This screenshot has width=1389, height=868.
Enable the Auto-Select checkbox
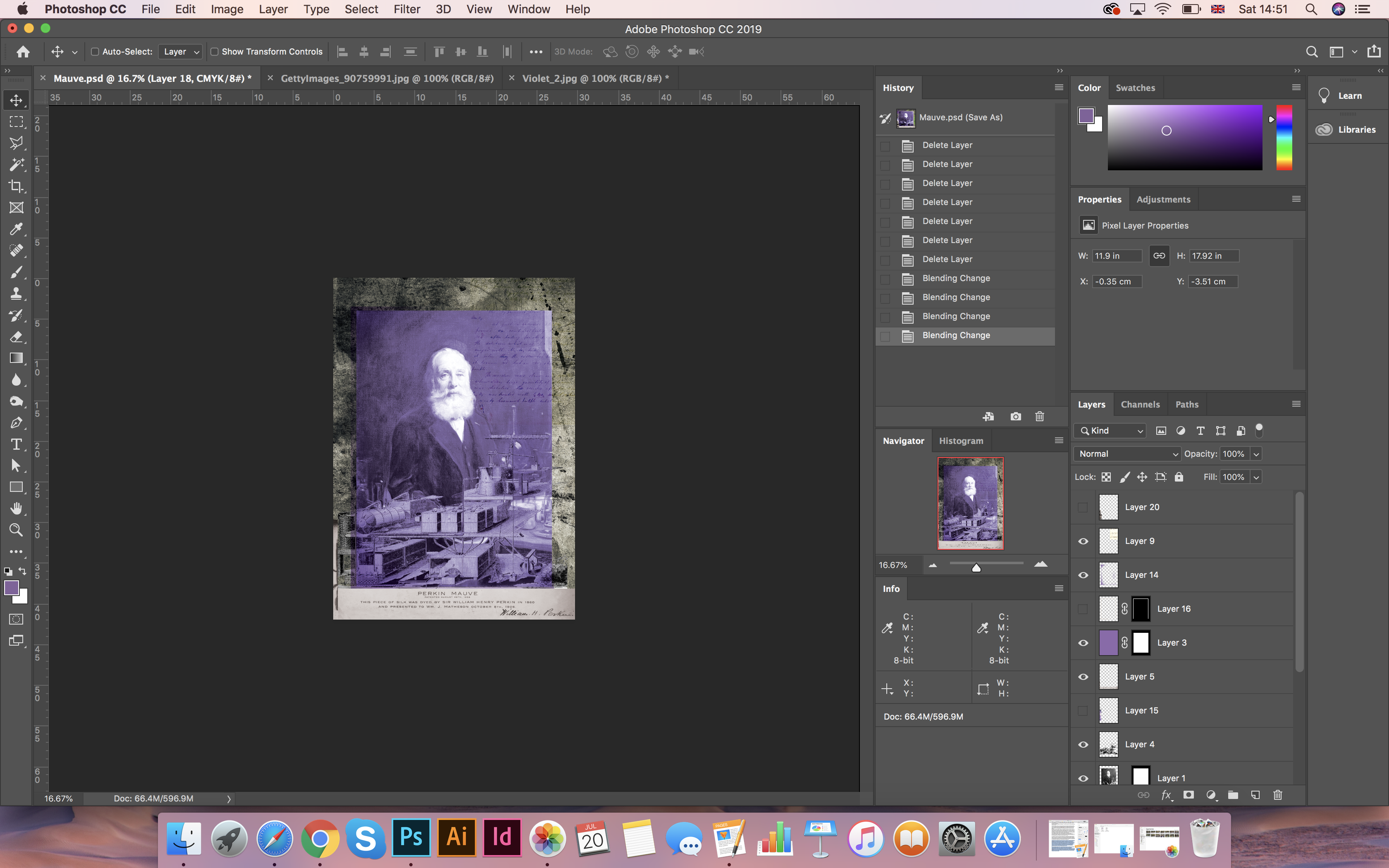pos(95,52)
